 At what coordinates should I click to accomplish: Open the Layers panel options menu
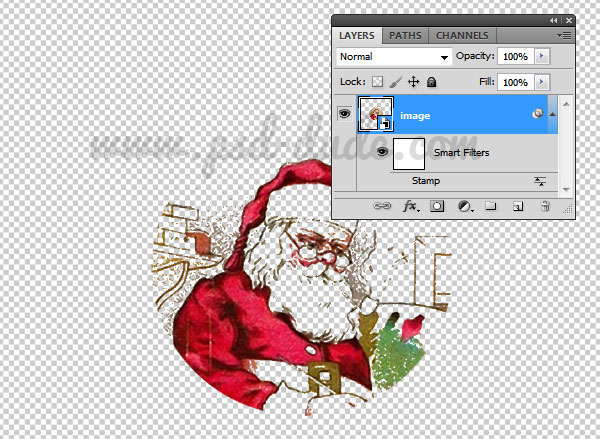564,36
